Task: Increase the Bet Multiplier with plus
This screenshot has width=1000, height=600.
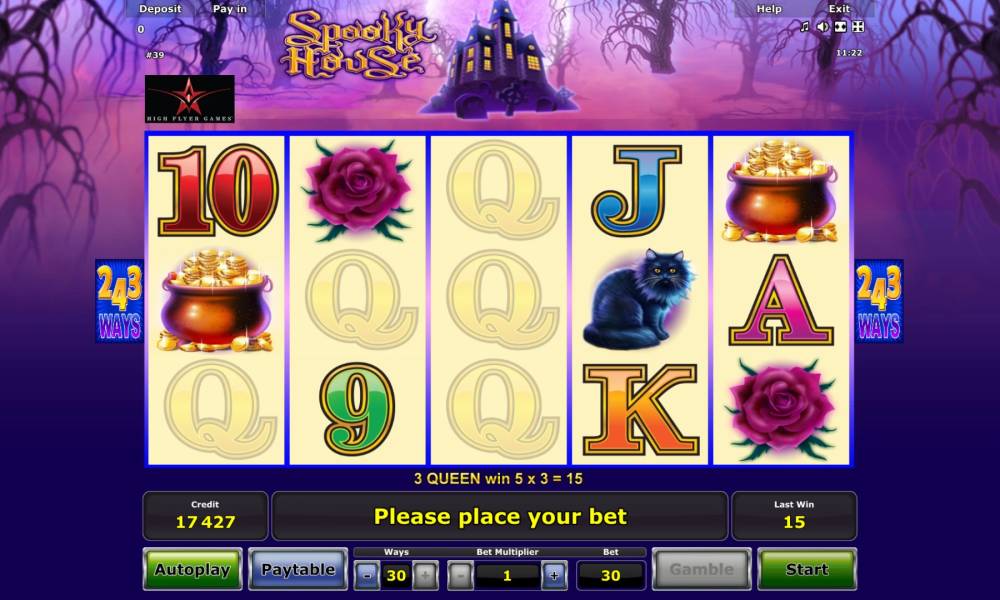Action: click(554, 575)
